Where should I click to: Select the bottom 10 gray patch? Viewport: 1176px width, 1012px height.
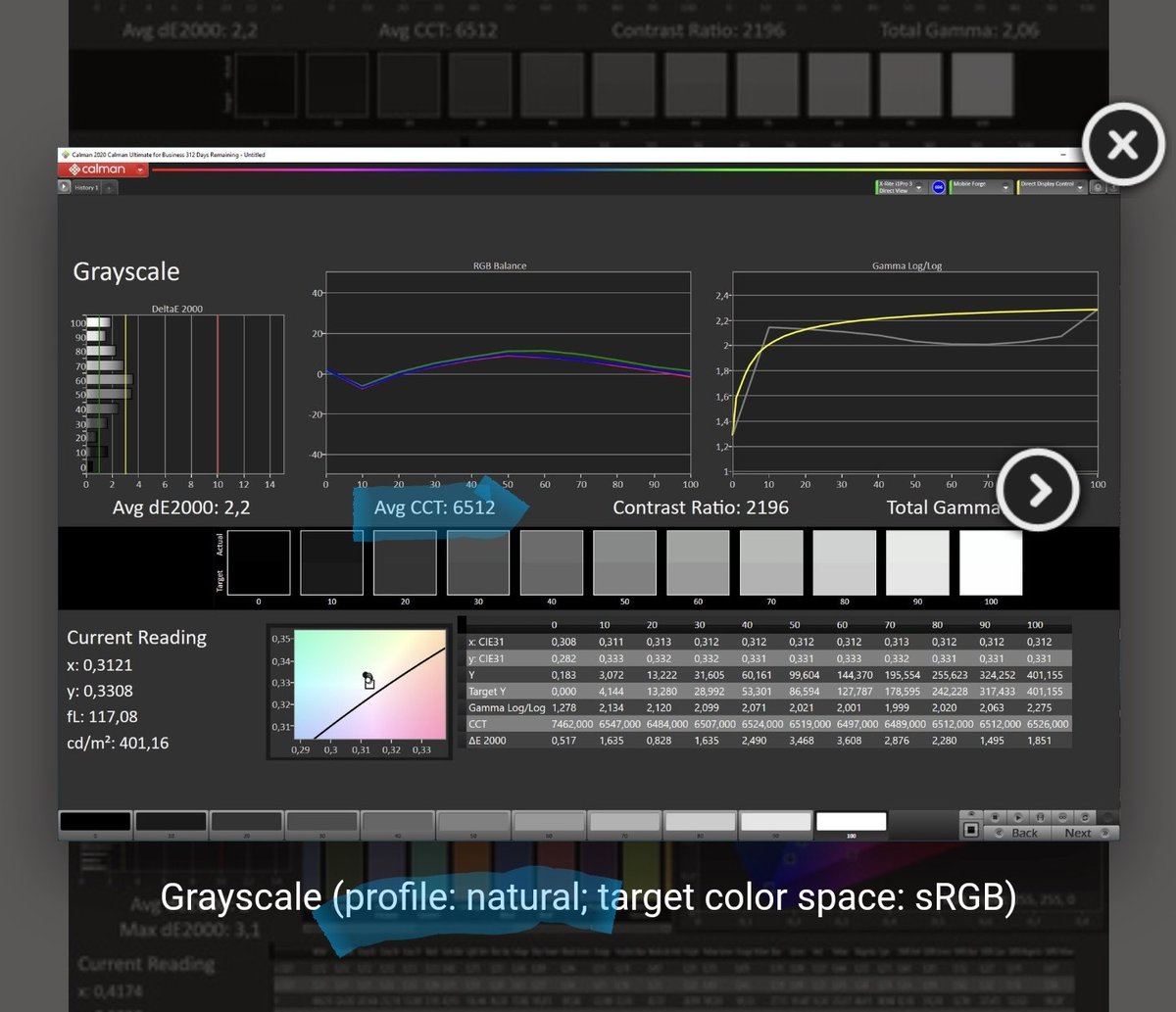click(x=171, y=825)
